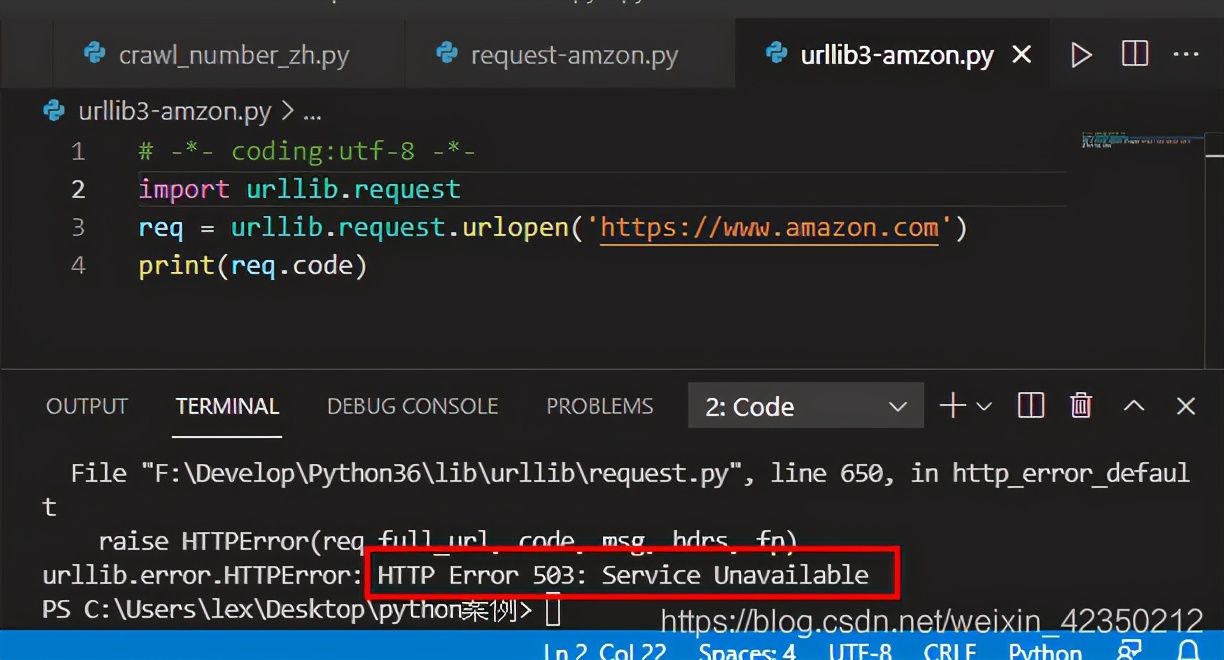Open more editor actions with the ellipsis icon
Viewport: 1224px width, 660px height.
[x=1186, y=55]
